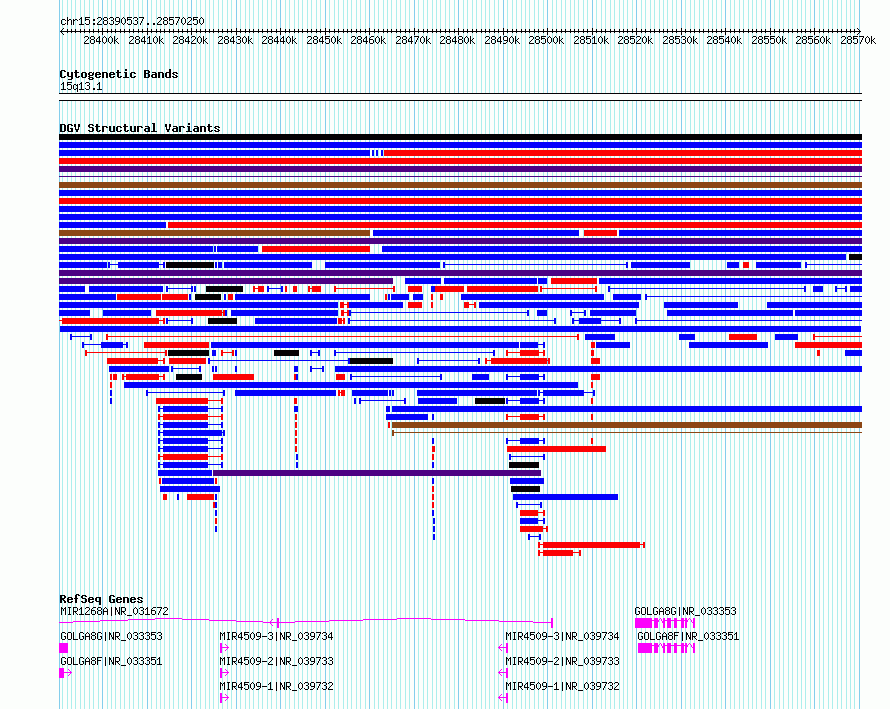Click the 28480k ruler label
The image size is (890, 709).
pyautogui.click(x=457, y=40)
